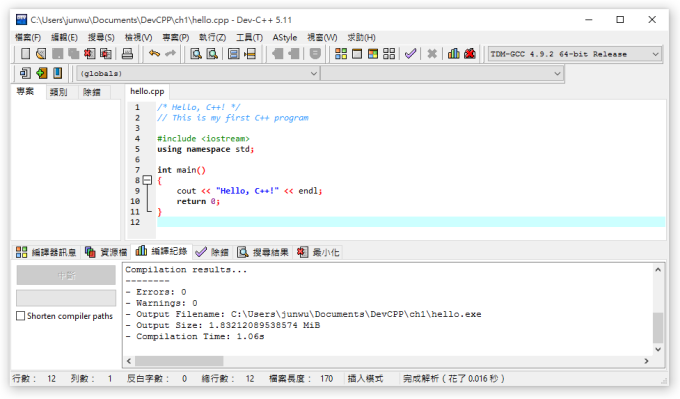
Task: Open profile analysis bar chart toolbar icon
Action: (x=454, y=54)
